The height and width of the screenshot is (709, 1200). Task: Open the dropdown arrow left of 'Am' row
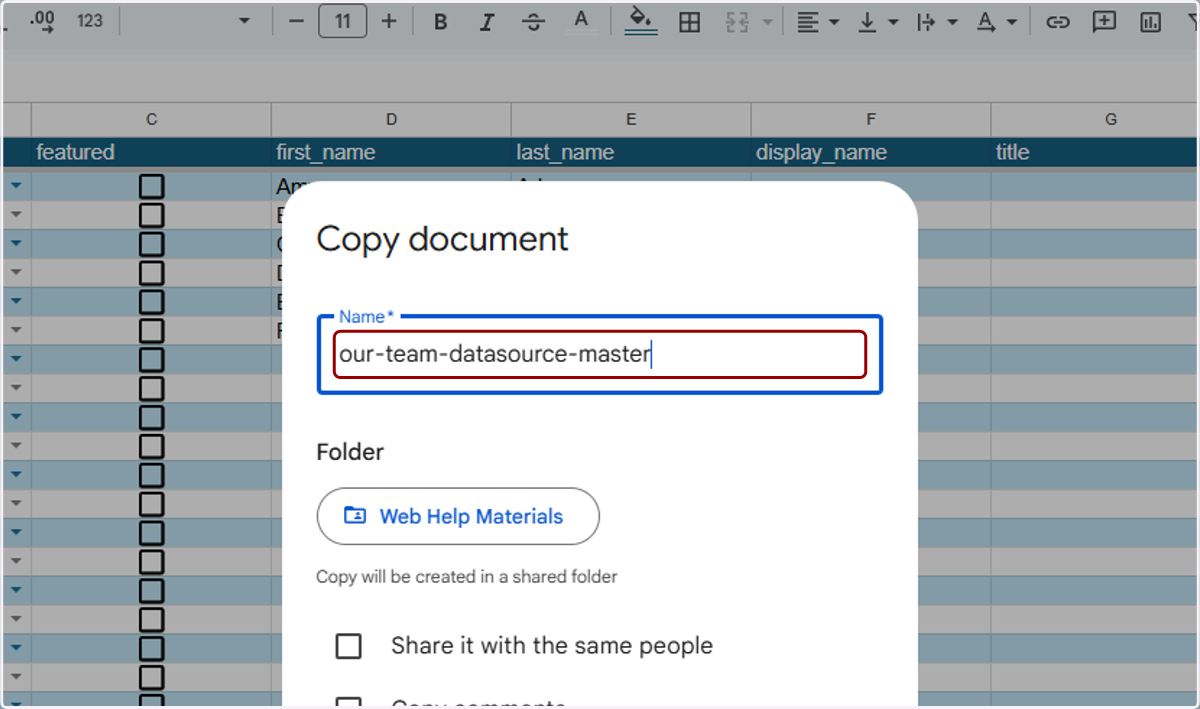click(x=16, y=186)
